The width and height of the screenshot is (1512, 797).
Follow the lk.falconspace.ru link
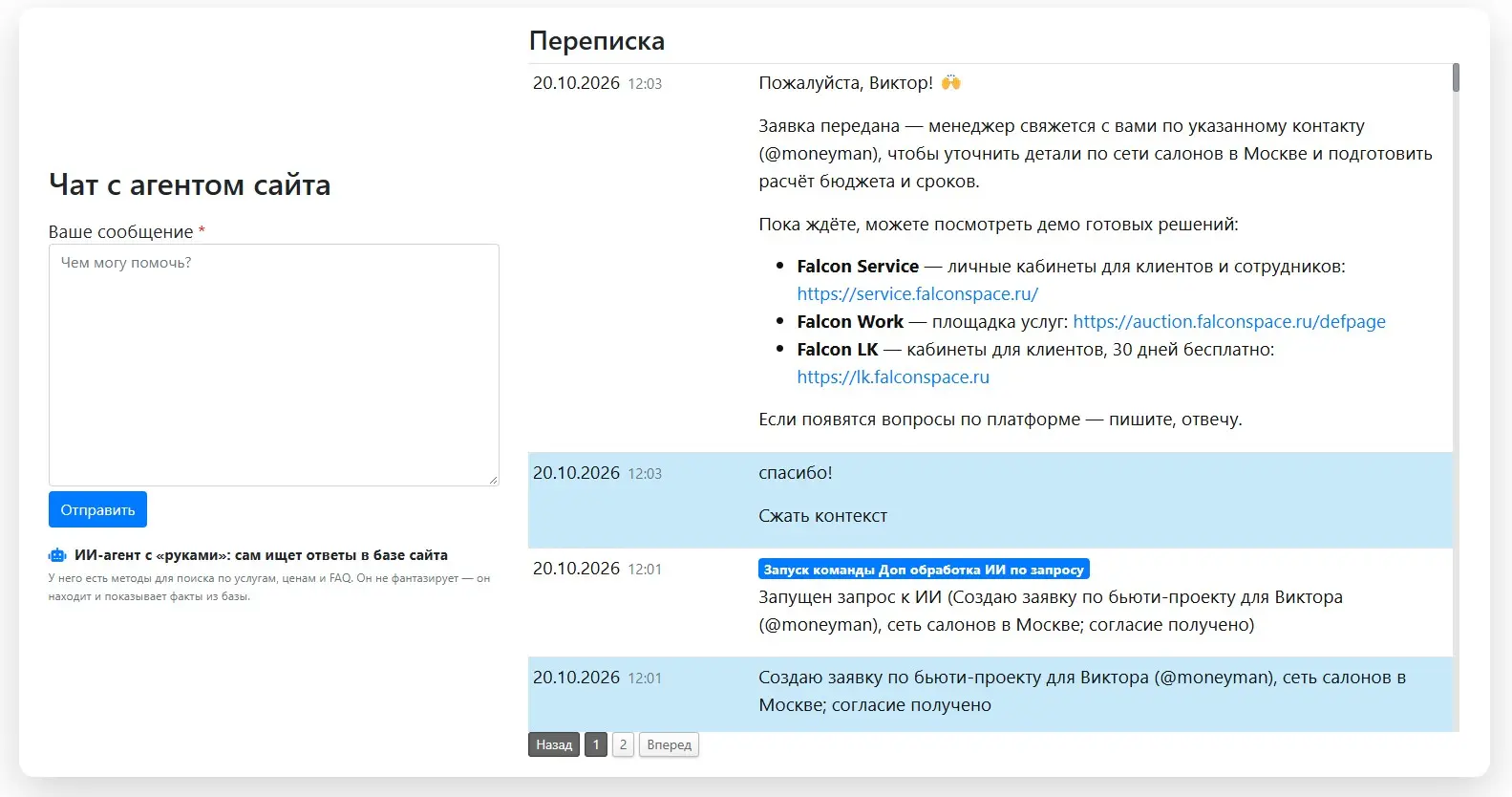click(893, 377)
